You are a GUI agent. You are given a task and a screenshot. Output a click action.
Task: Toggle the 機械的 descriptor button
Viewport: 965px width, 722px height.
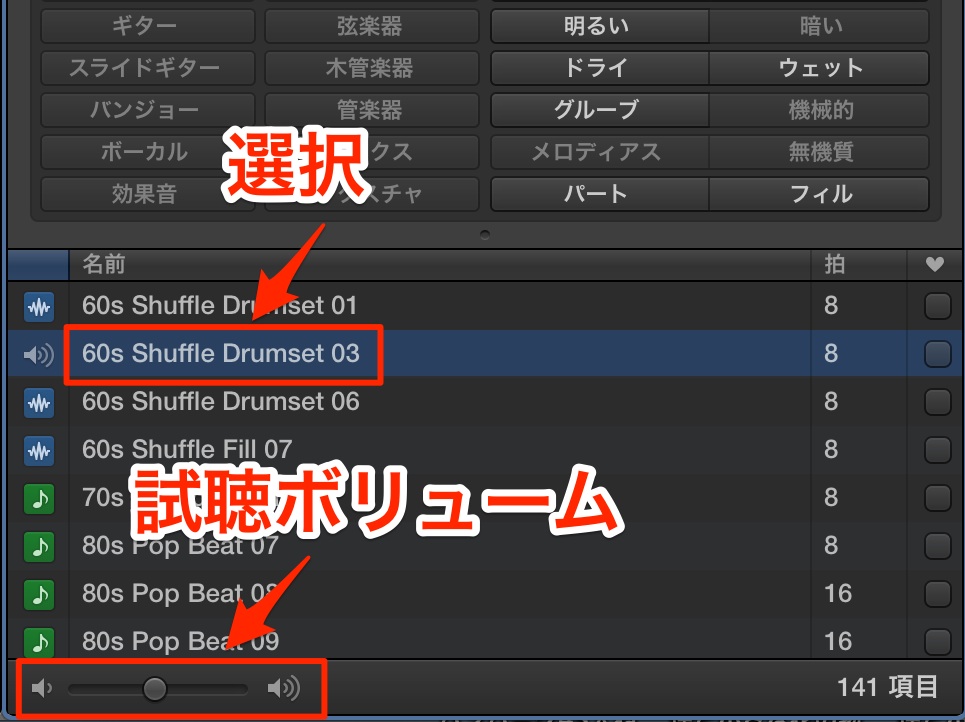[819, 110]
